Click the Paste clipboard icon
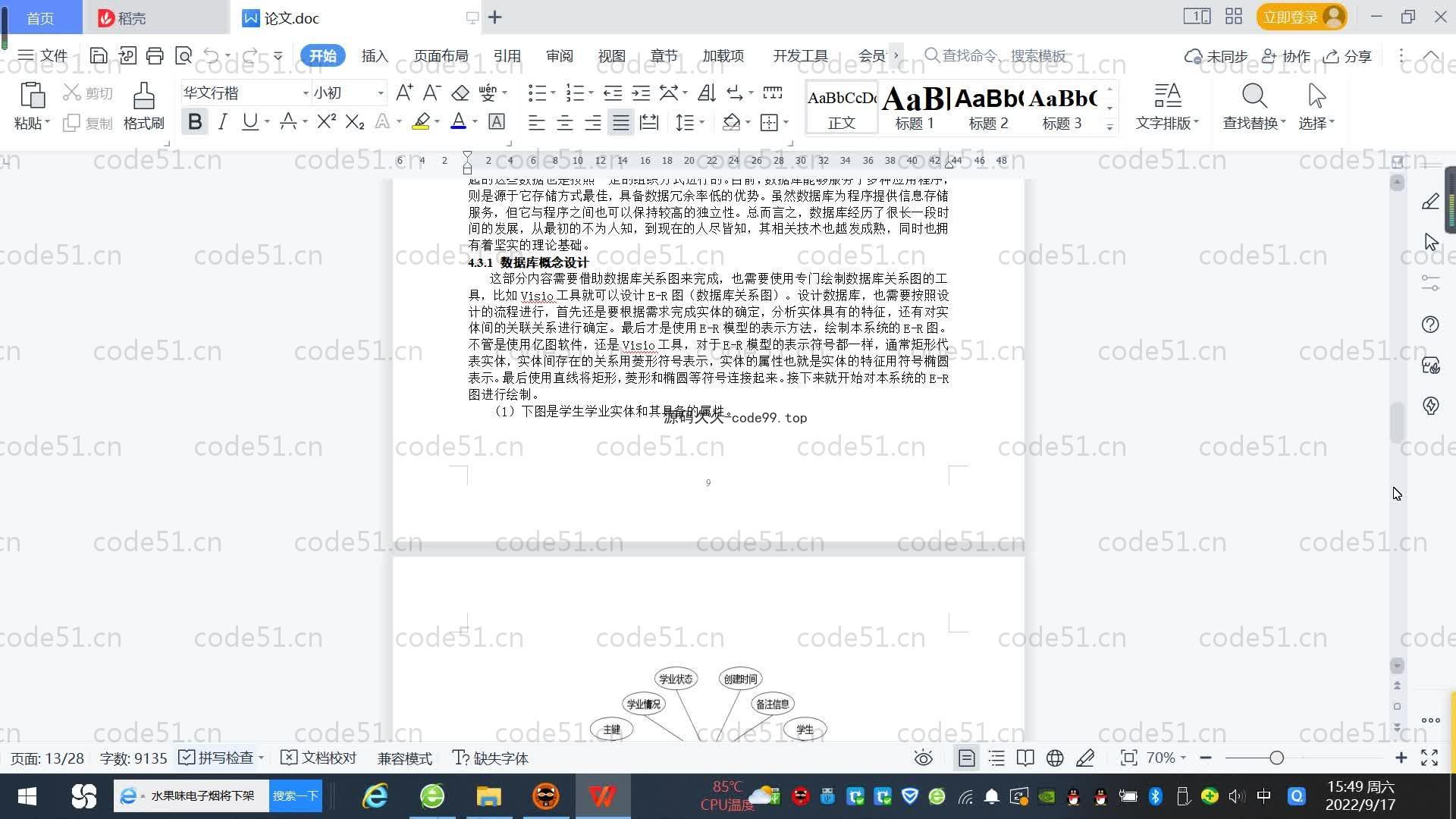The image size is (1456, 819). [x=32, y=96]
